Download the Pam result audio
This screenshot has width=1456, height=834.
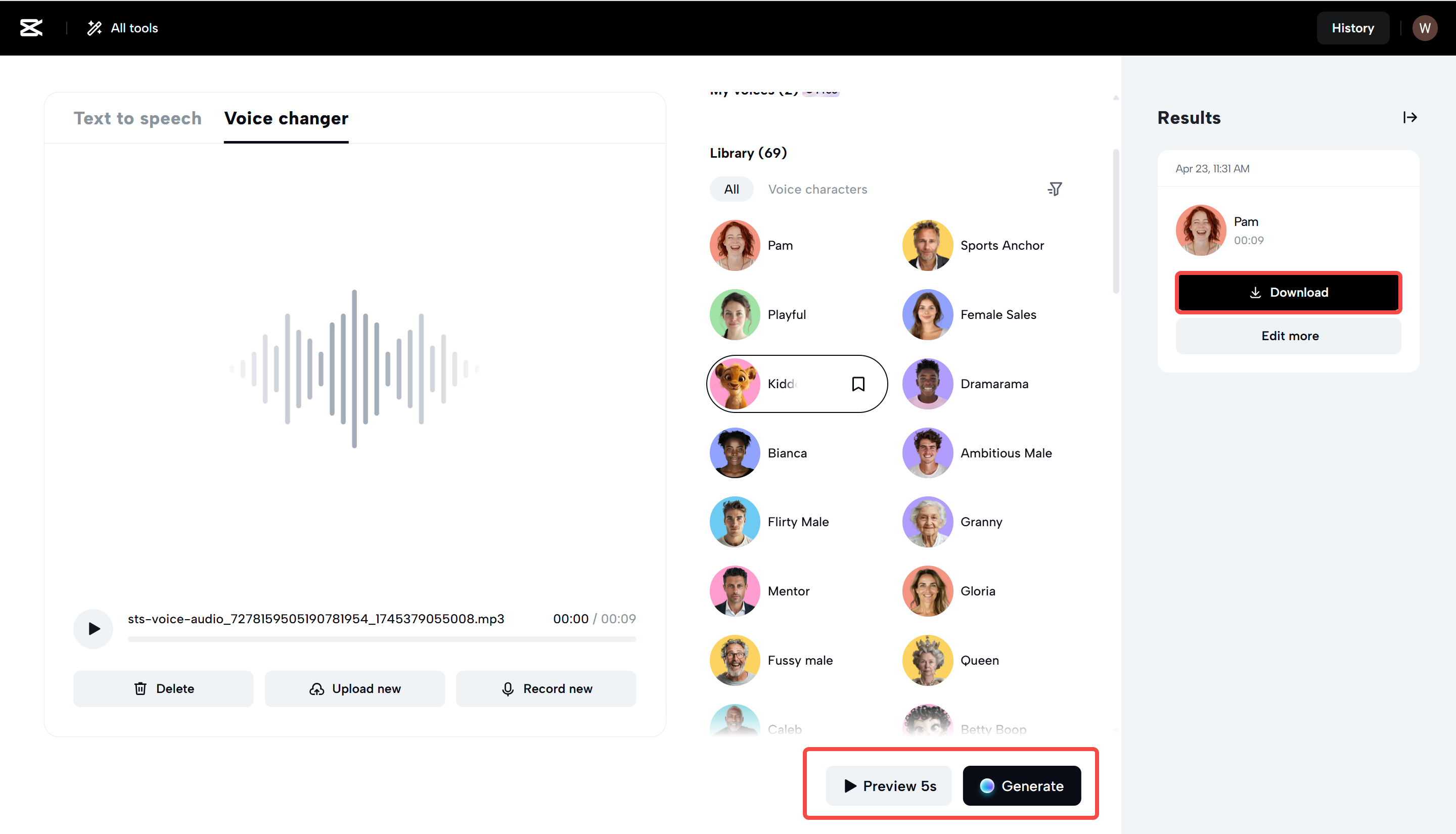point(1288,293)
